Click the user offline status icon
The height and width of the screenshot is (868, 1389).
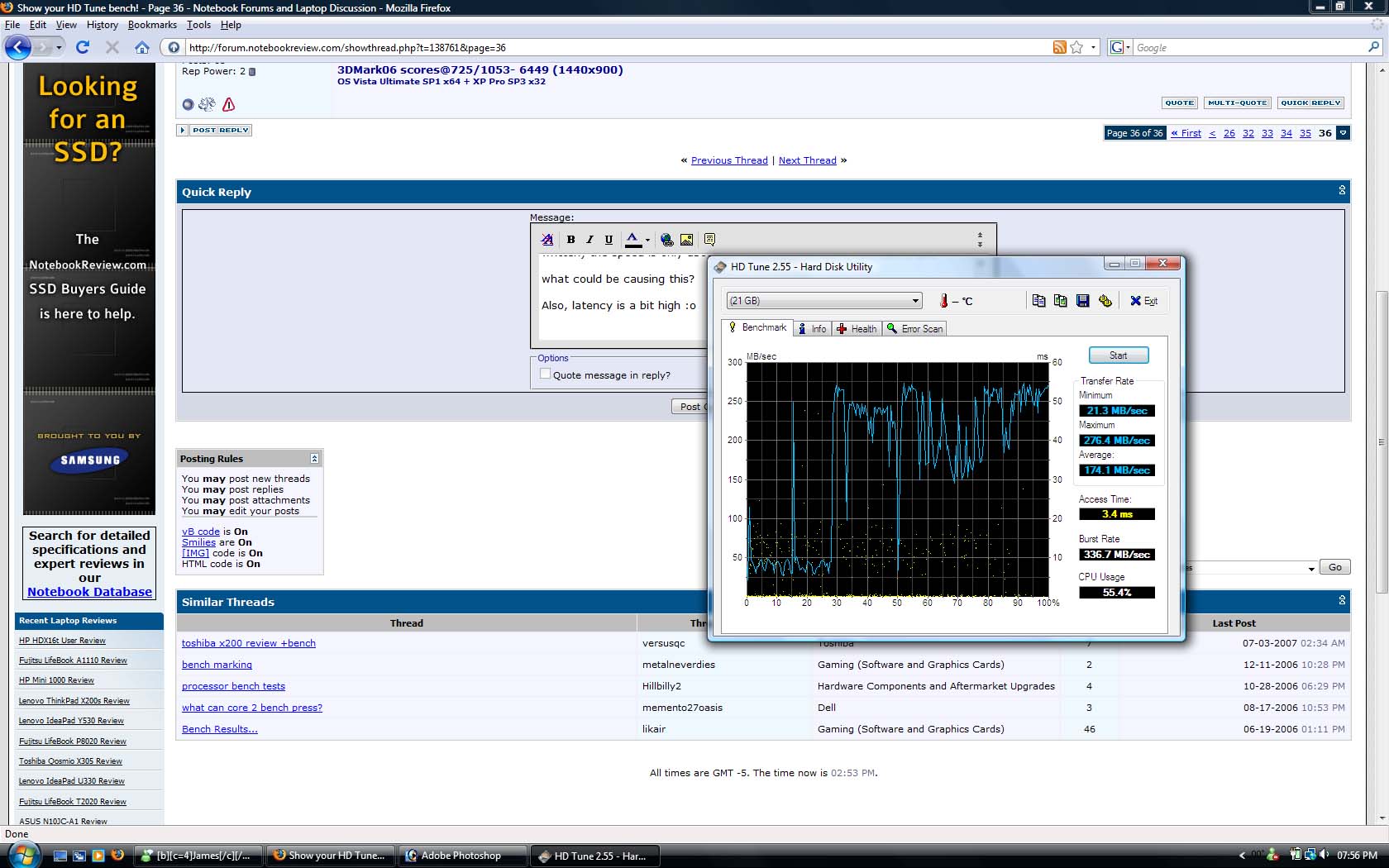click(x=188, y=104)
